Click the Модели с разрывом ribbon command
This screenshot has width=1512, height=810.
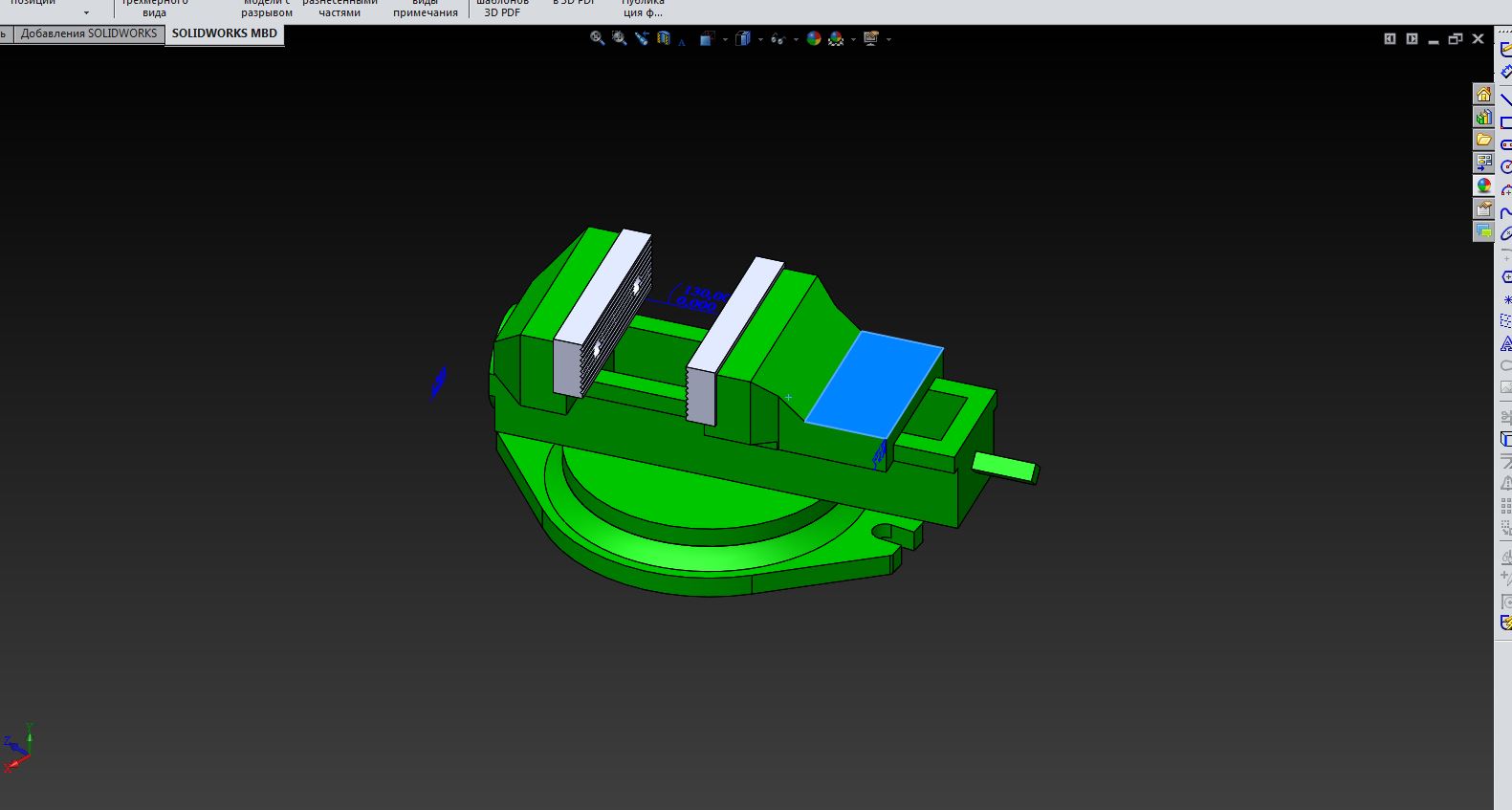[267, 8]
